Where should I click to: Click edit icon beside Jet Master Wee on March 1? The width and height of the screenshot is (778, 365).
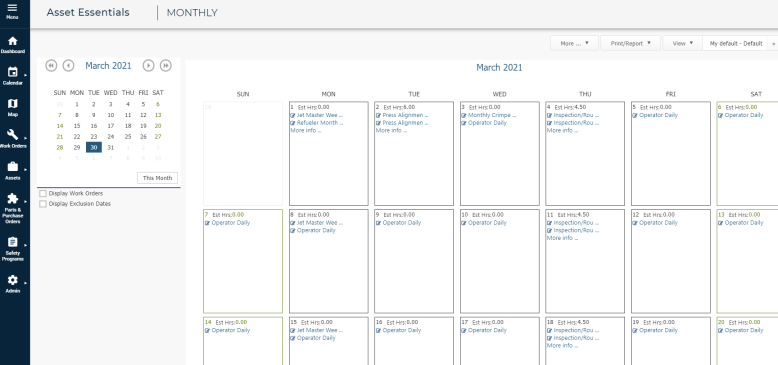(293, 115)
